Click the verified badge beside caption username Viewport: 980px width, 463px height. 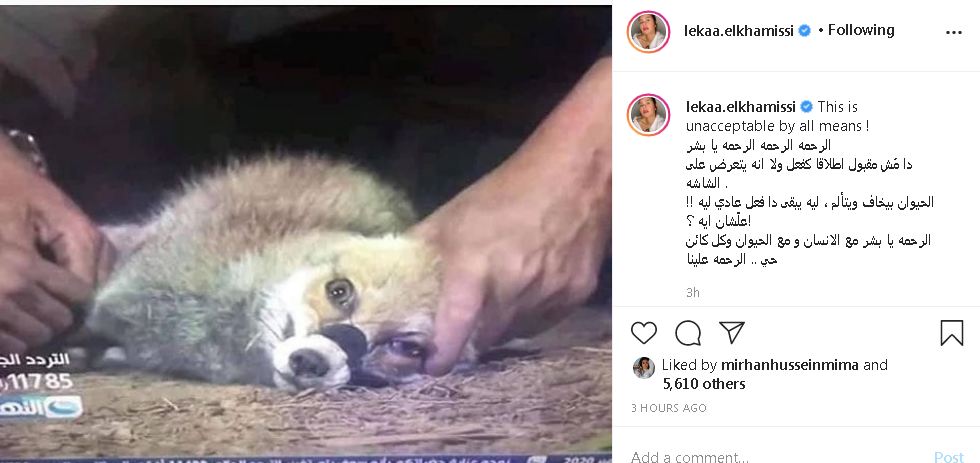pos(807,107)
